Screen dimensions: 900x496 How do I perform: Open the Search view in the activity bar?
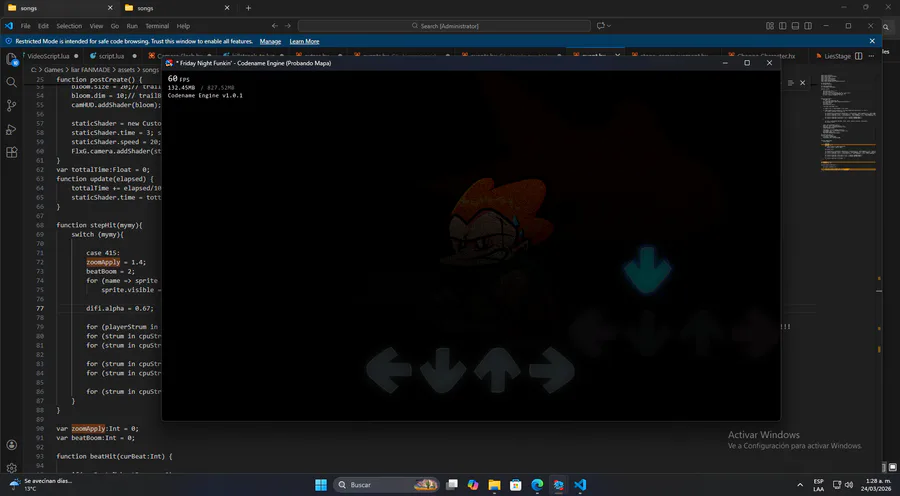11,82
